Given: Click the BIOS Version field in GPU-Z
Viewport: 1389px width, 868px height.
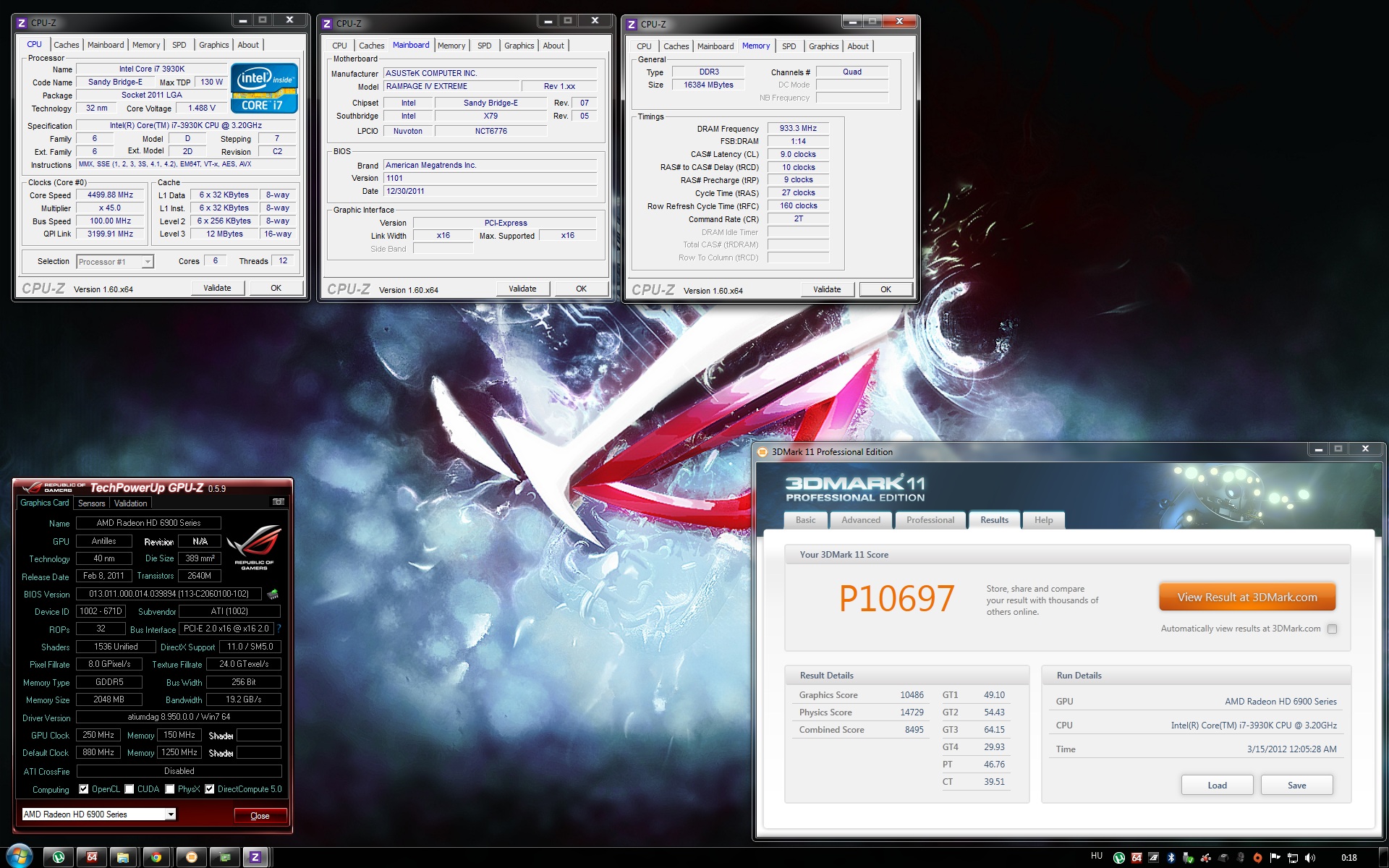Looking at the screenshot, I should (169, 594).
